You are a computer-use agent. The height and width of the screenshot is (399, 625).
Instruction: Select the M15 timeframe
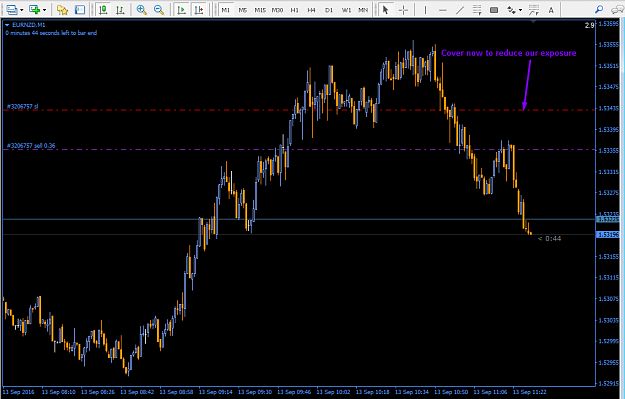click(x=260, y=10)
